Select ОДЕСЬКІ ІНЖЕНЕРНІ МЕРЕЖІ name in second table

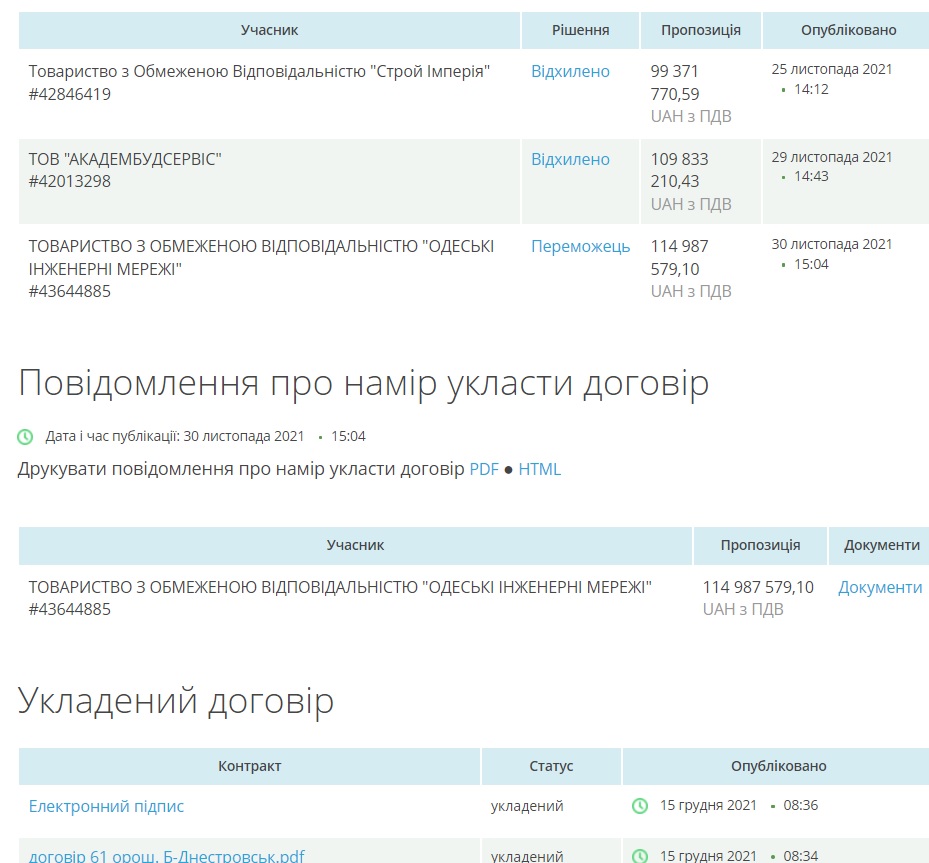click(340, 587)
